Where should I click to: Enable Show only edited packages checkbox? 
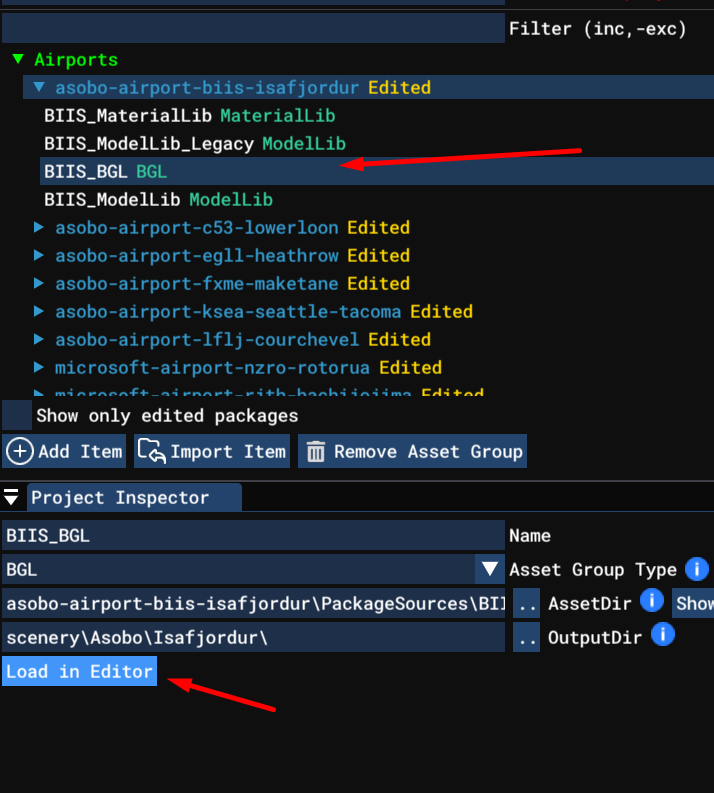[x=17, y=415]
